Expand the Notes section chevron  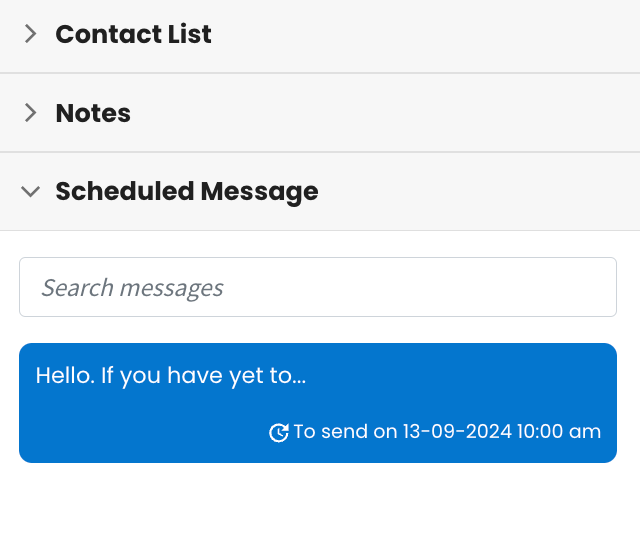click(31, 113)
